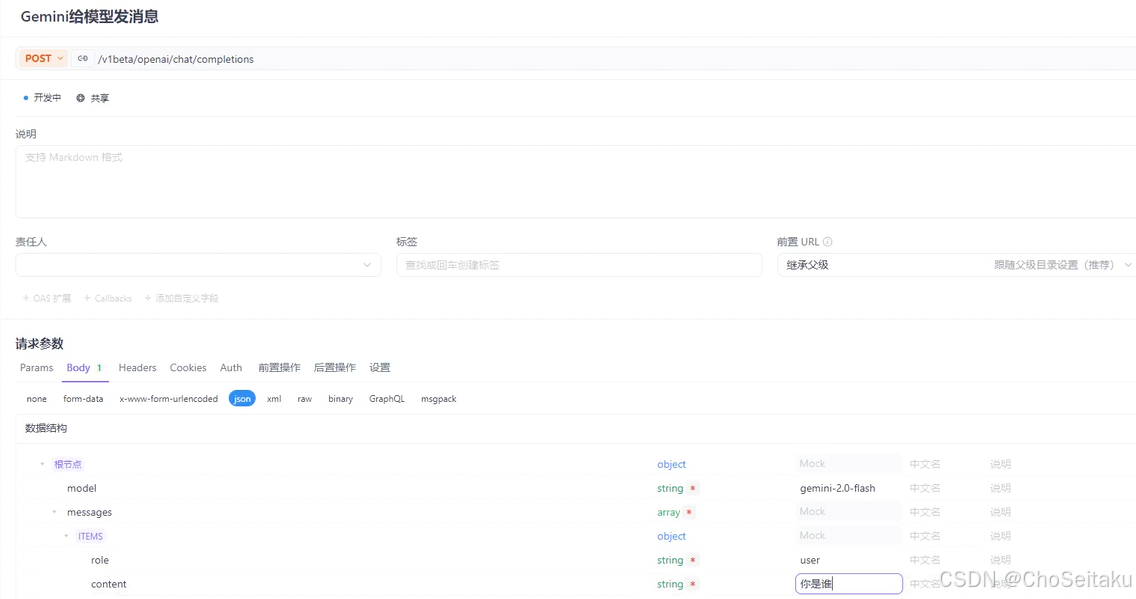Change the string type of model
Image resolution: width=1136 pixels, height=599 pixels.
click(670, 488)
